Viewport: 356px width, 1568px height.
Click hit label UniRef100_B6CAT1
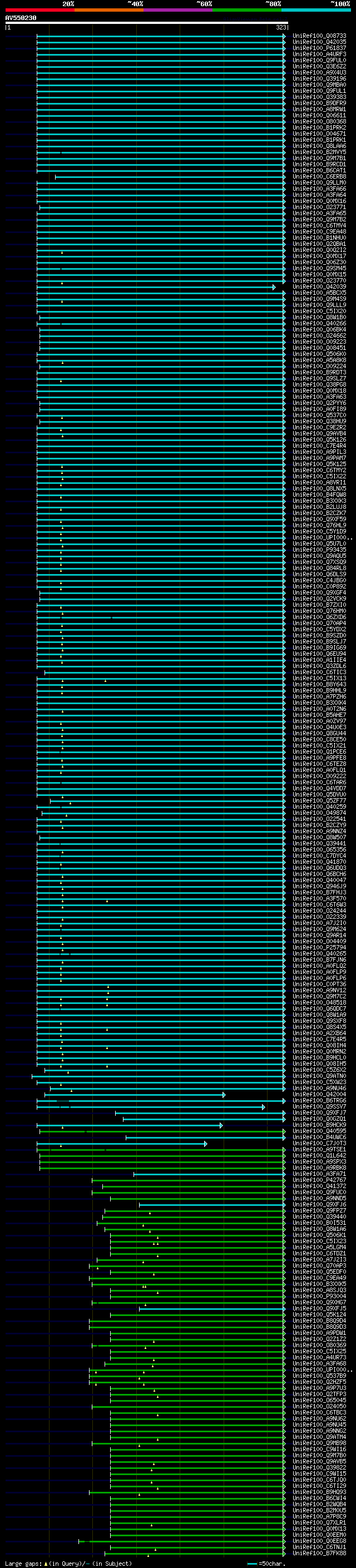(319, 170)
